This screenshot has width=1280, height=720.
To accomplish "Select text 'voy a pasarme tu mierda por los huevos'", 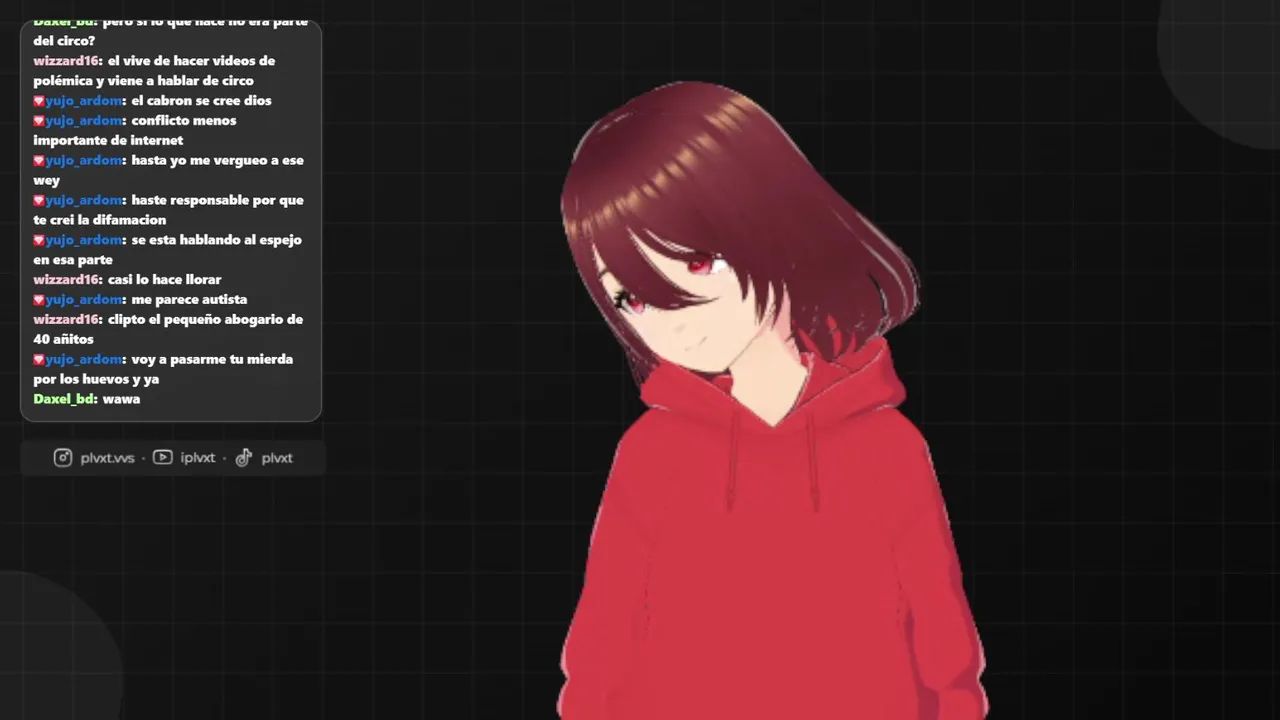I will [163, 370].
